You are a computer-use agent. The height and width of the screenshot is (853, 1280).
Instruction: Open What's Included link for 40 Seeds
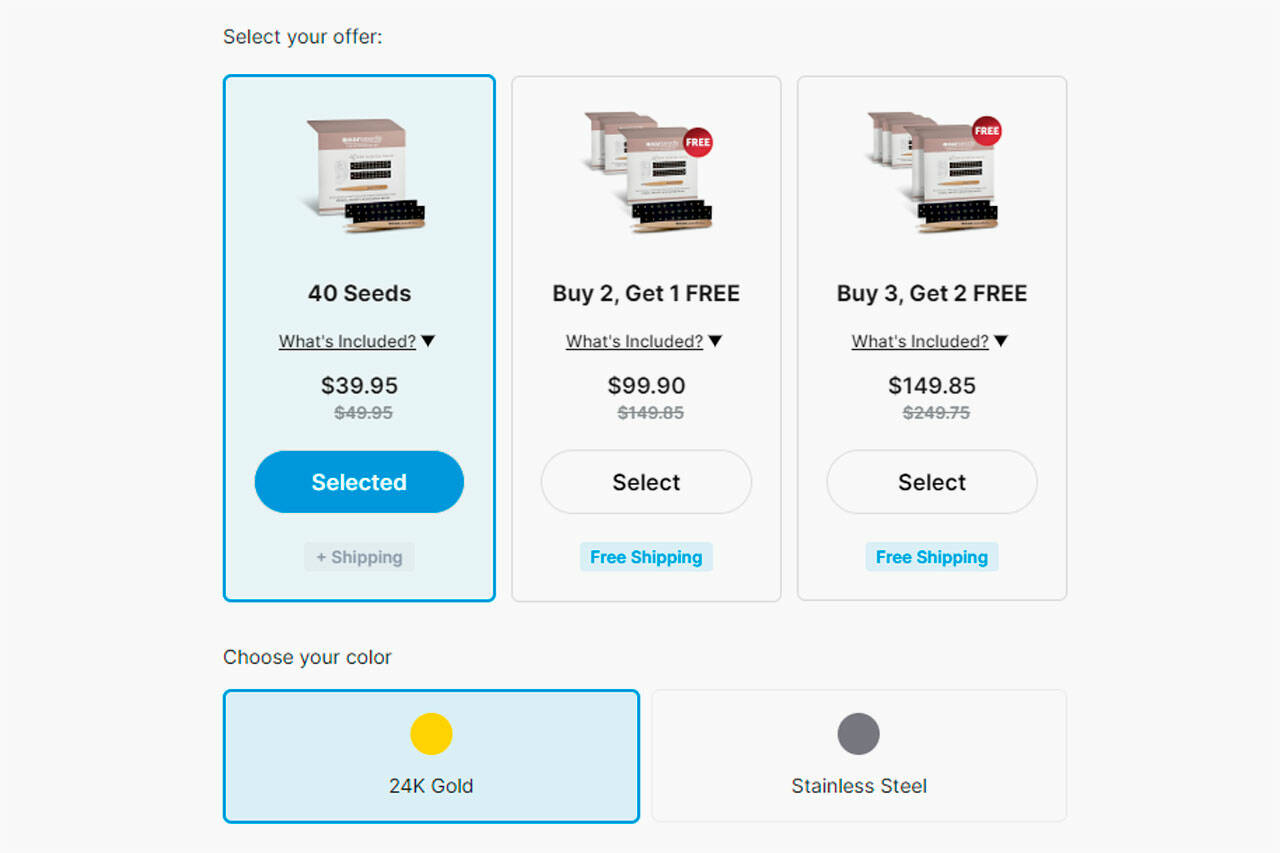pyautogui.click(x=347, y=341)
